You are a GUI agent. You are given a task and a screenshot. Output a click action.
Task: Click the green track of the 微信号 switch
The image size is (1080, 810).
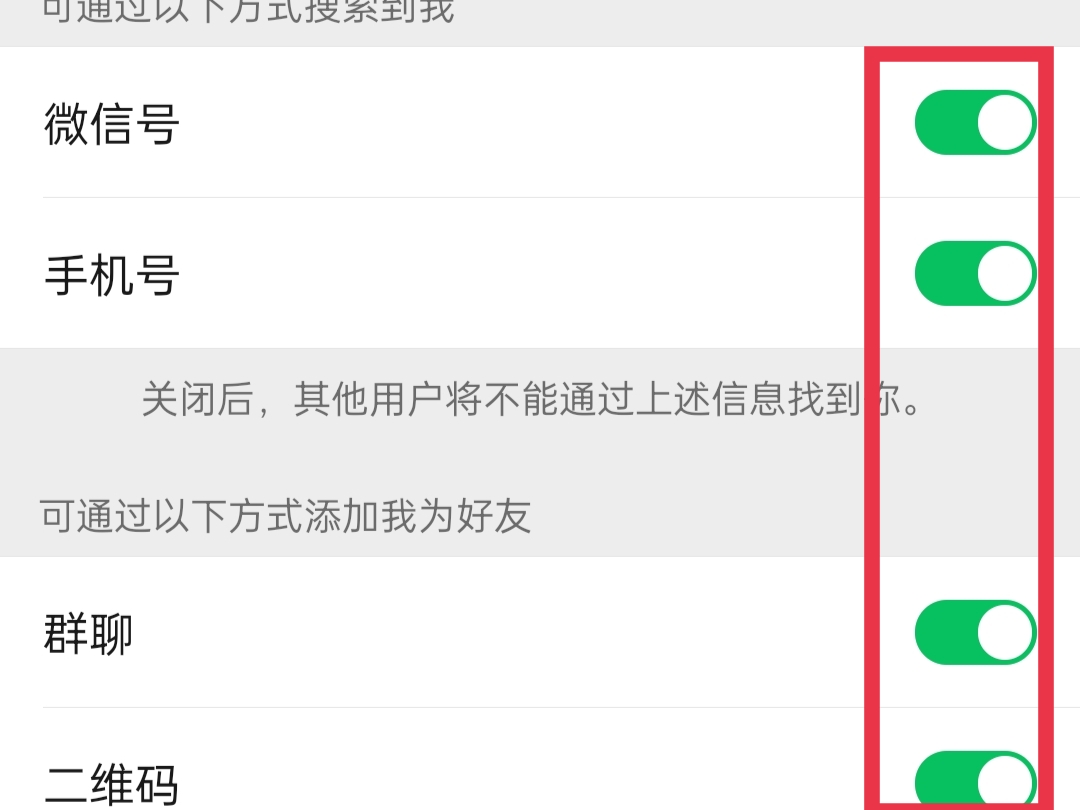pos(945,123)
